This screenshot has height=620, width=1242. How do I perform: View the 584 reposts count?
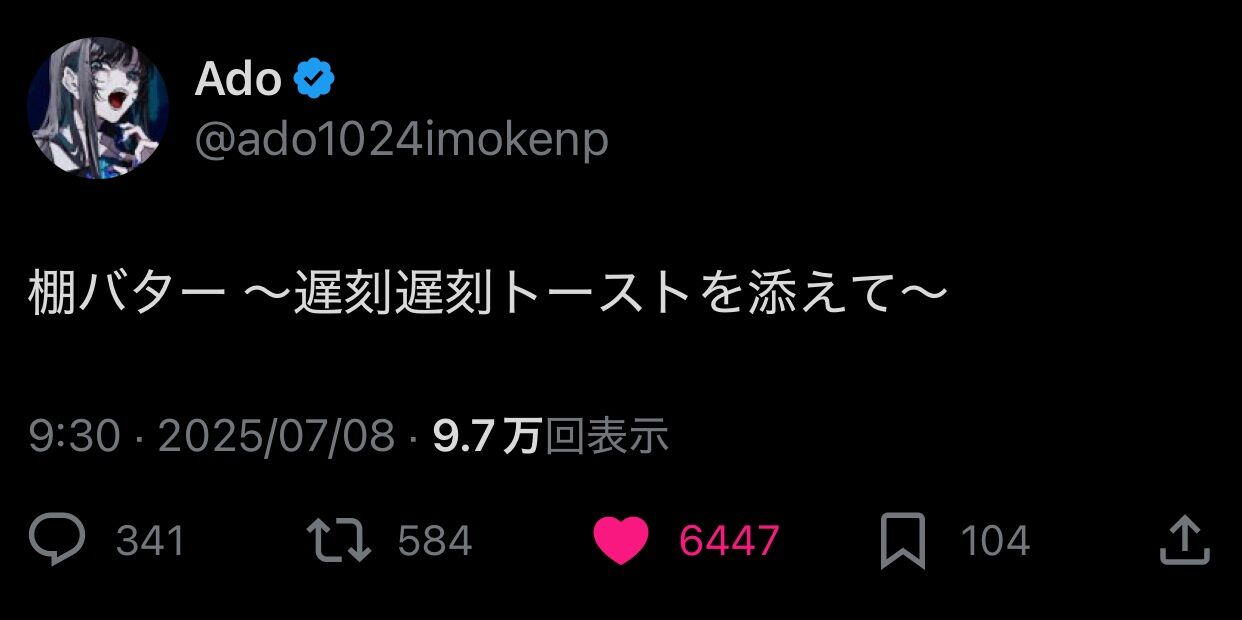pos(435,542)
